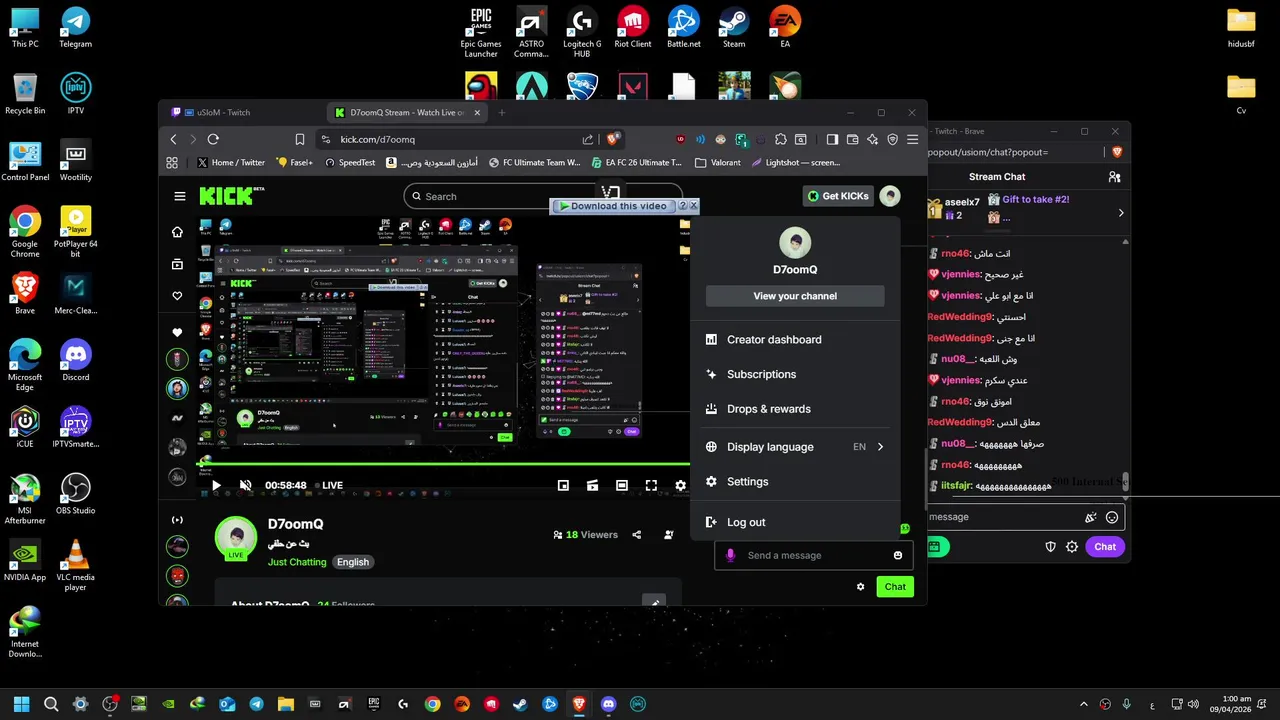Share the kick.com page URL
1280x720 pixels.
click(x=588, y=139)
